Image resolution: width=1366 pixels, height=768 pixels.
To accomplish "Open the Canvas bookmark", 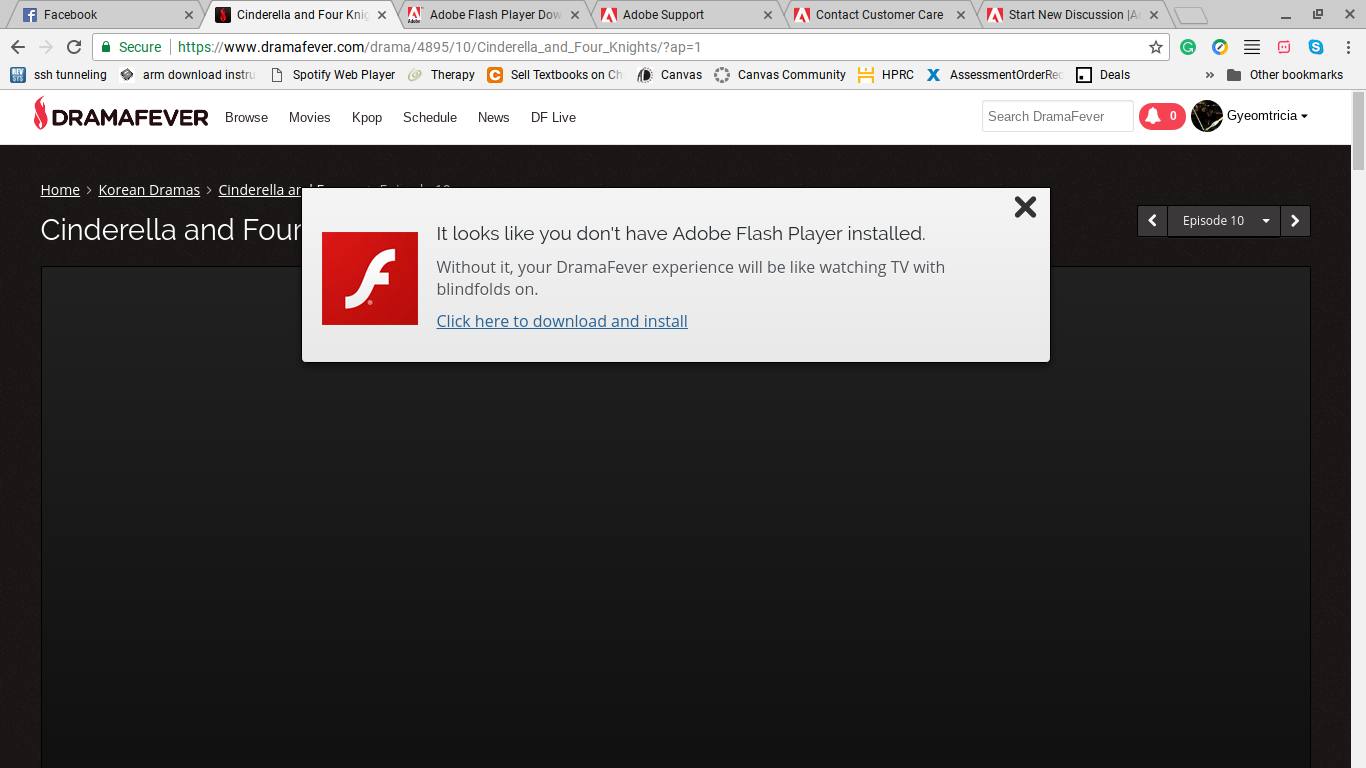I will pyautogui.click(x=669, y=75).
